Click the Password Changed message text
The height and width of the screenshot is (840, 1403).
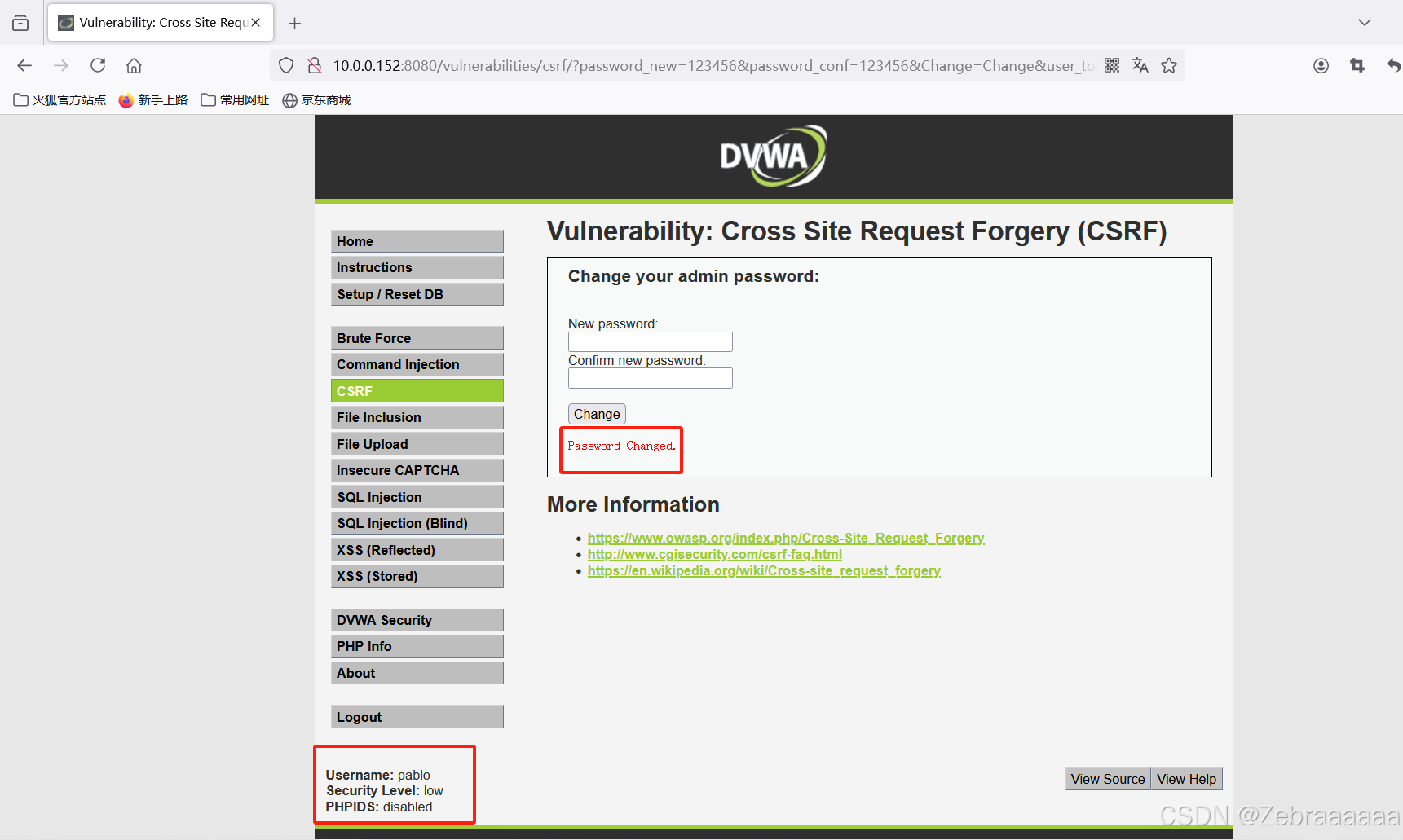pyautogui.click(x=621, y=446)
